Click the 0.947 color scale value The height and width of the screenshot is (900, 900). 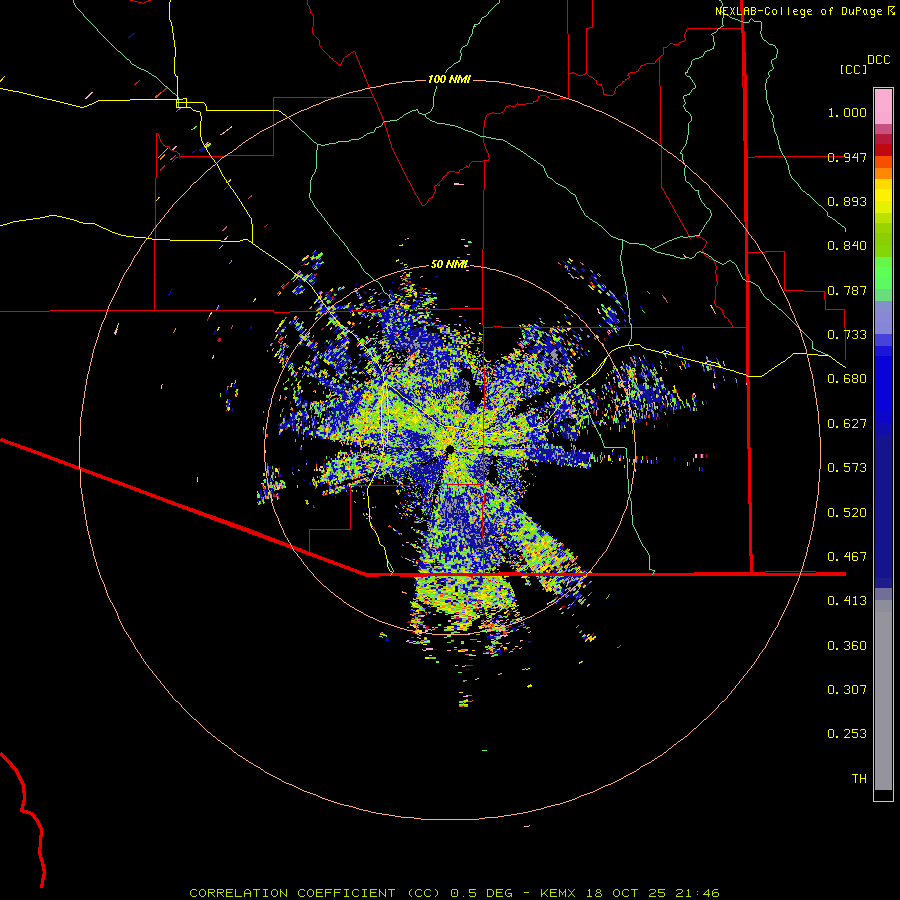pos(847,157)
